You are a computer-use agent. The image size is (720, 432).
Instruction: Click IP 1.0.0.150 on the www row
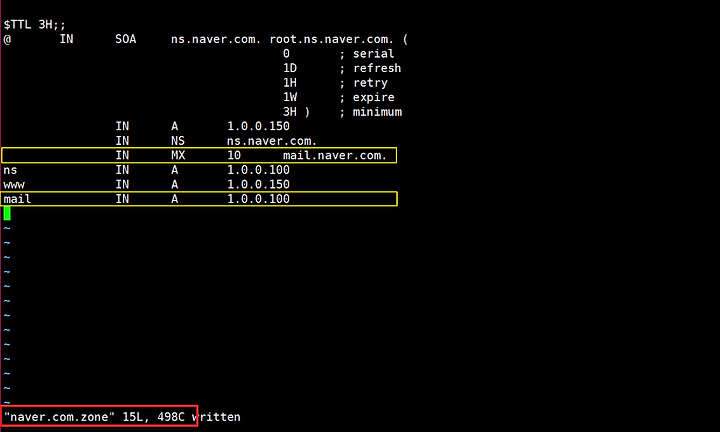coord(259,185)
